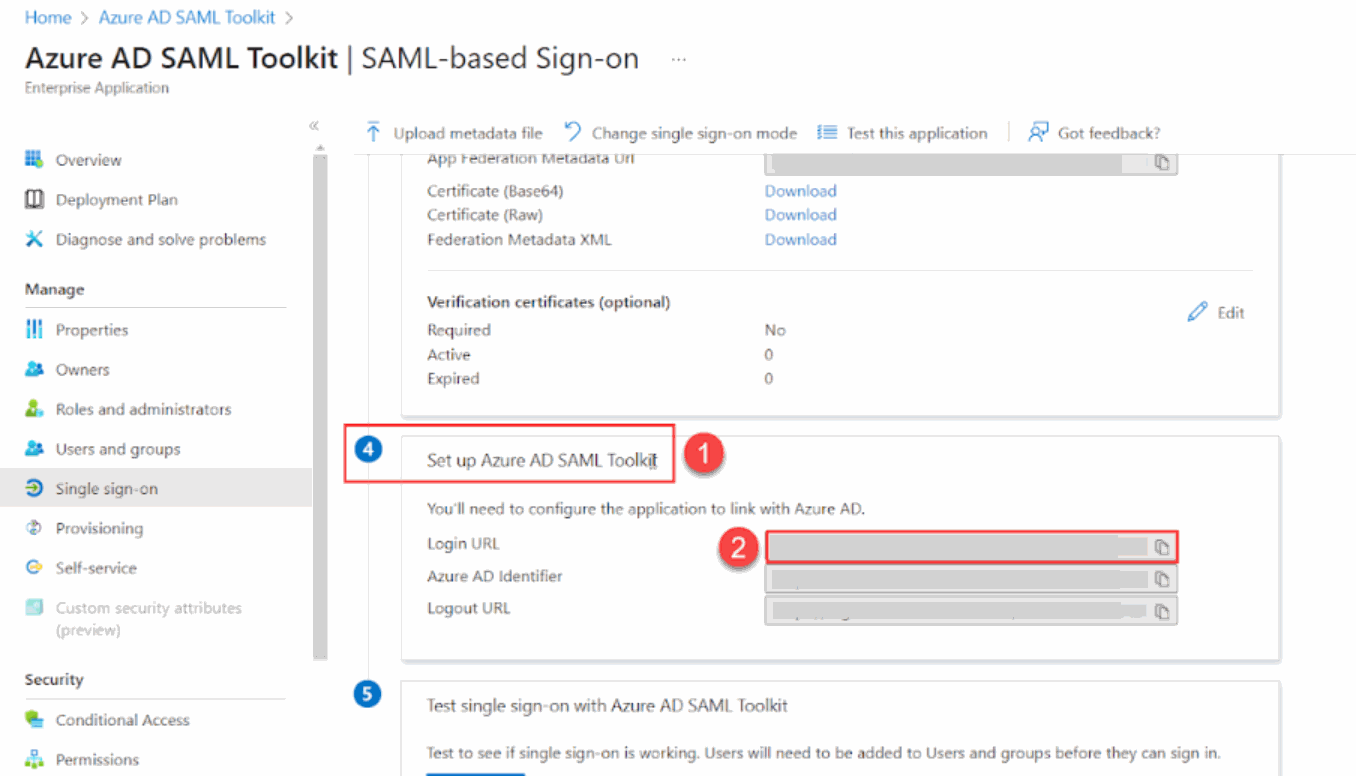Open more options via the ellipsis
The height and width of the screenshot is (776, 1356).
(x=679, y=58)
